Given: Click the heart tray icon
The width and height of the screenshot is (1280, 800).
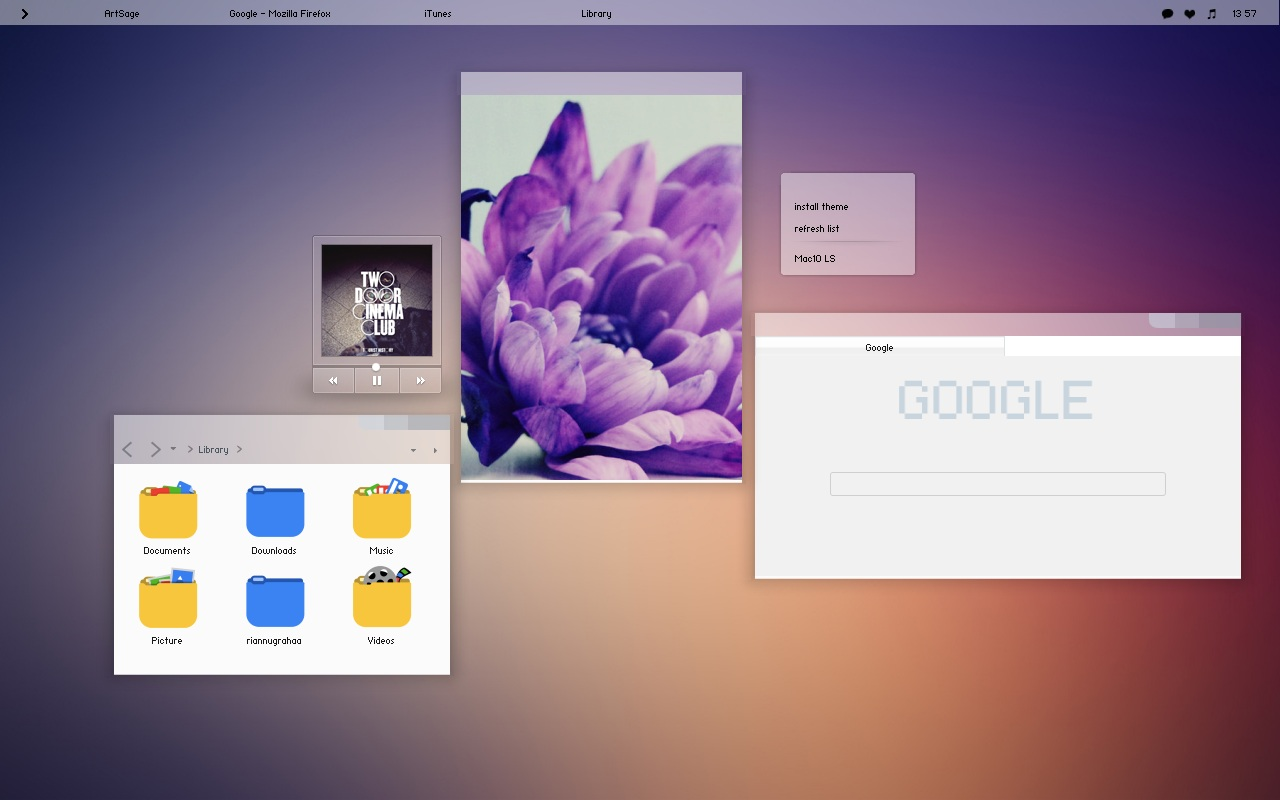Looking at the screenshot, I should pos(1189,14).
